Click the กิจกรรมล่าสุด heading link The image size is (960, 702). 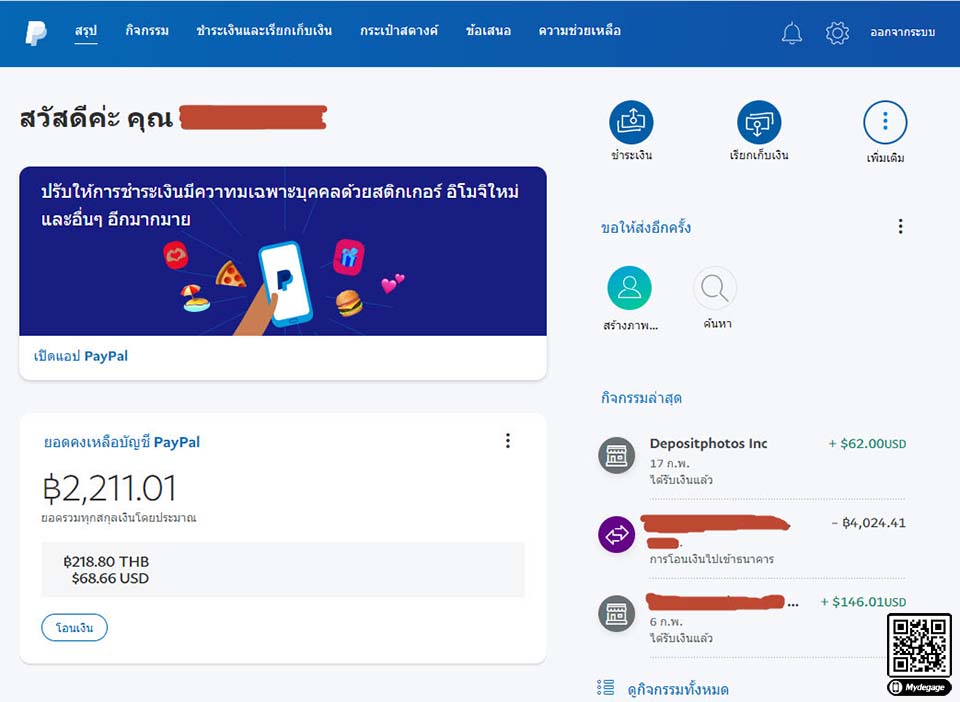[x=641, y=398]
